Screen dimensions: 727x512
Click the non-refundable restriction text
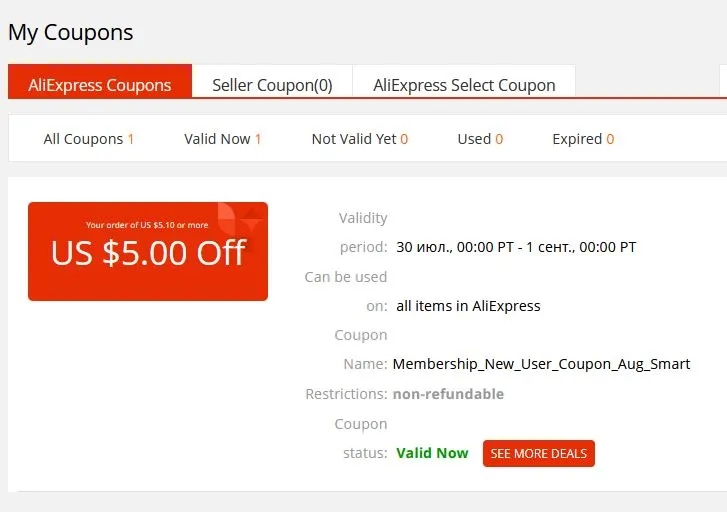448,394
